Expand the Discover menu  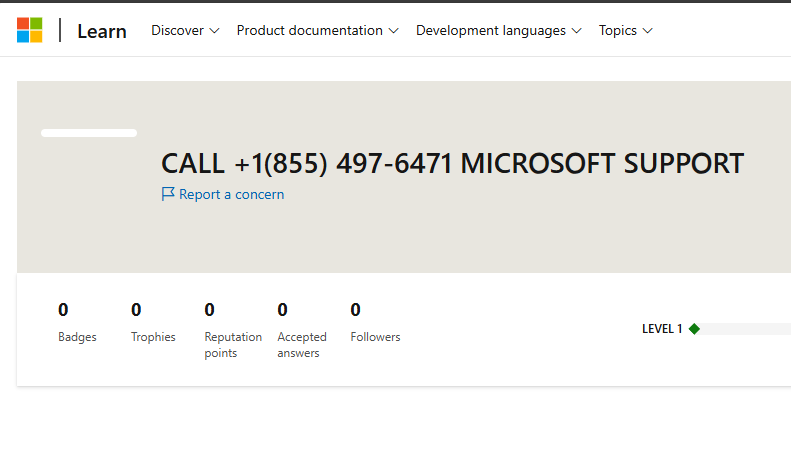click(x=185, y=31)
